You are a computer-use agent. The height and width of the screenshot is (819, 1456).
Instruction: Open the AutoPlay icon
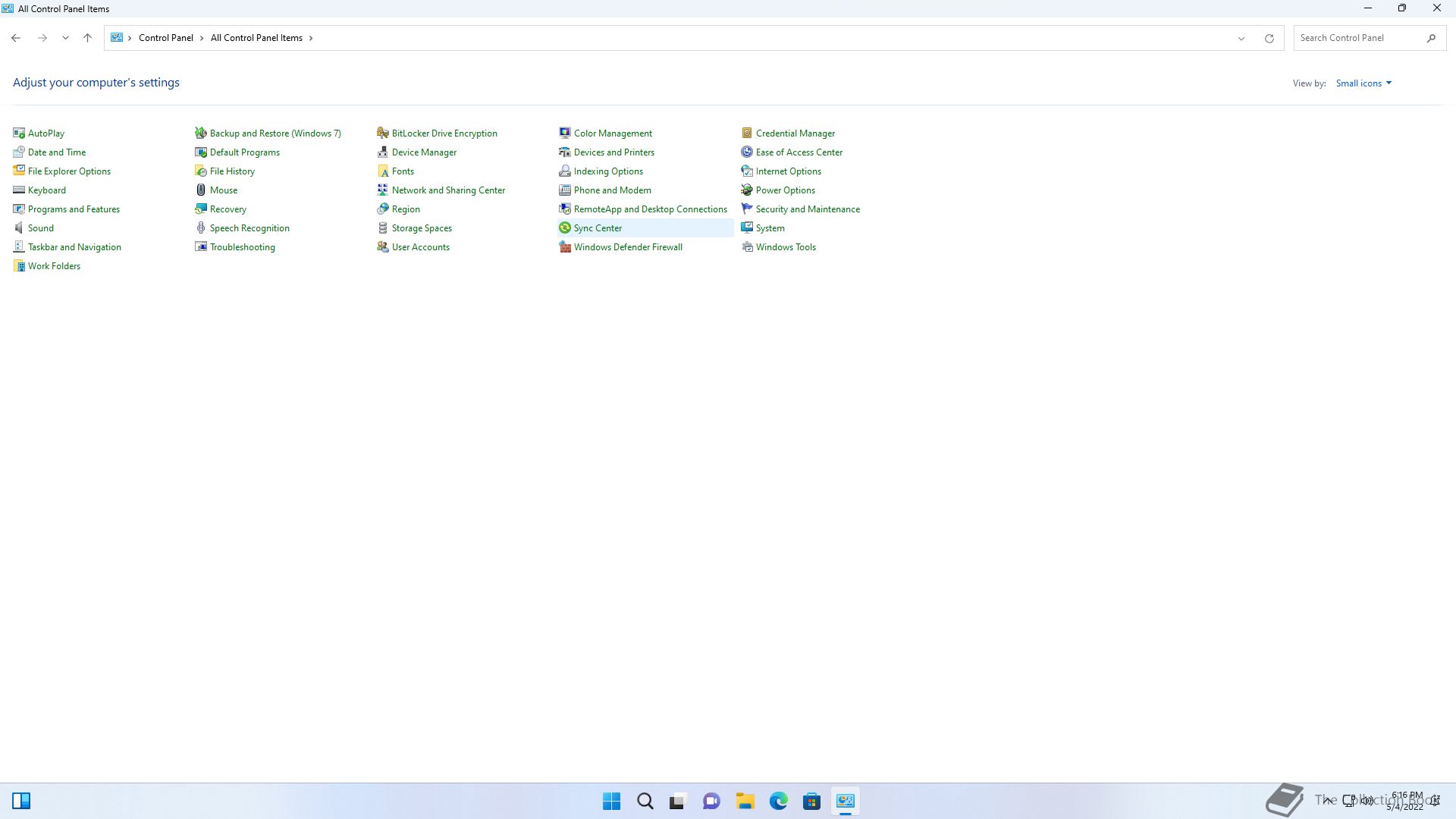pos(19,133)
